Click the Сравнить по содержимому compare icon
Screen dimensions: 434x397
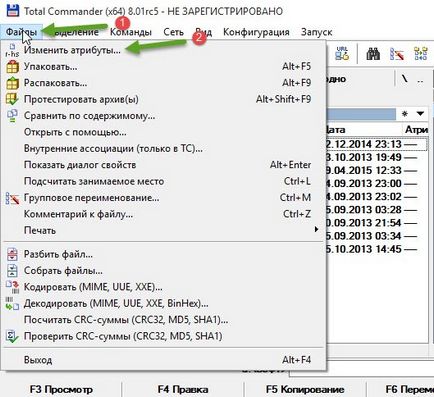pyautogui.click(x=12, y=116)
